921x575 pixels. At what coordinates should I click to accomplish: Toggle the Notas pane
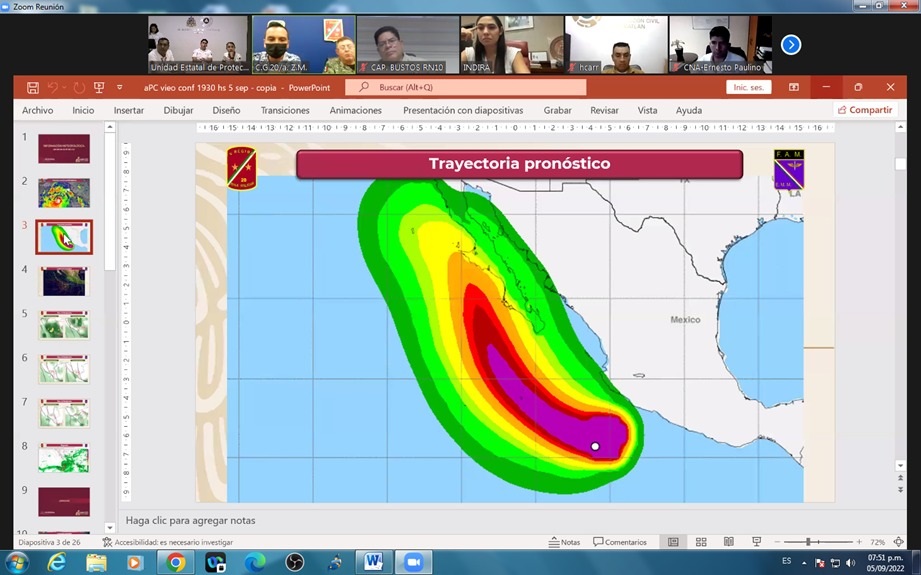coord(564,542)
